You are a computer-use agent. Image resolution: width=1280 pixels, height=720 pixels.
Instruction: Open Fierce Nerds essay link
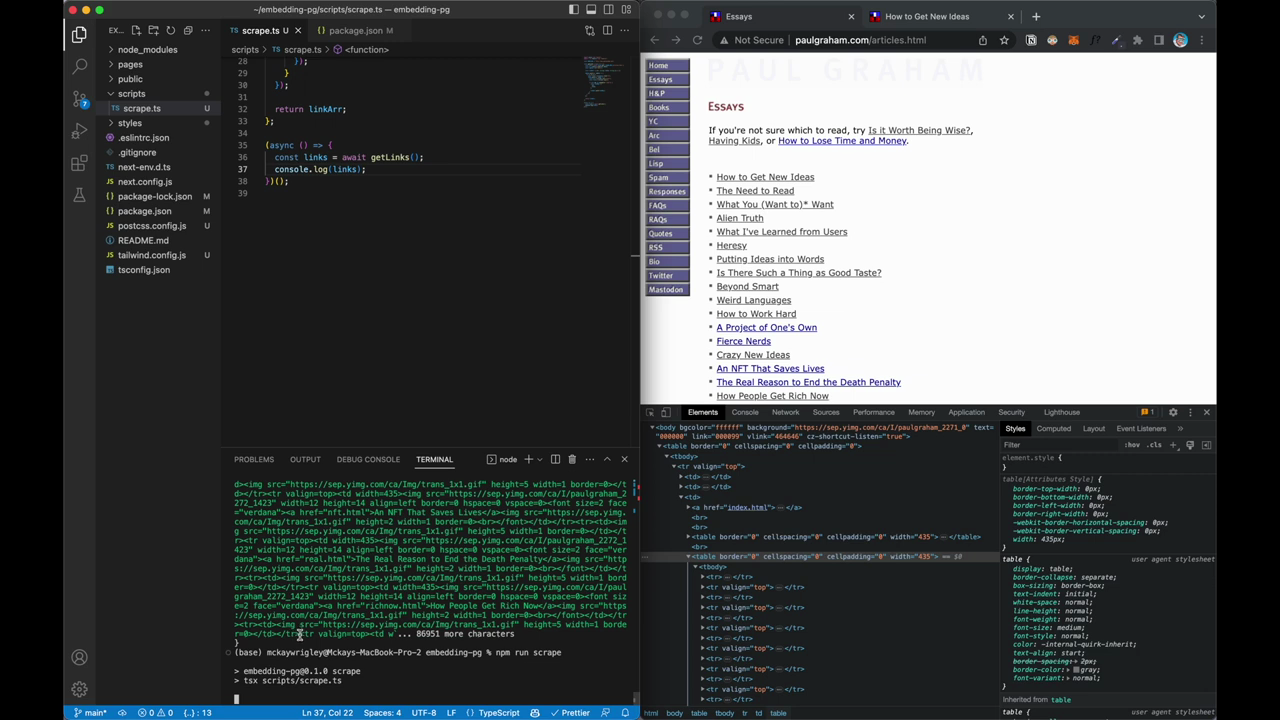(743, 341)
